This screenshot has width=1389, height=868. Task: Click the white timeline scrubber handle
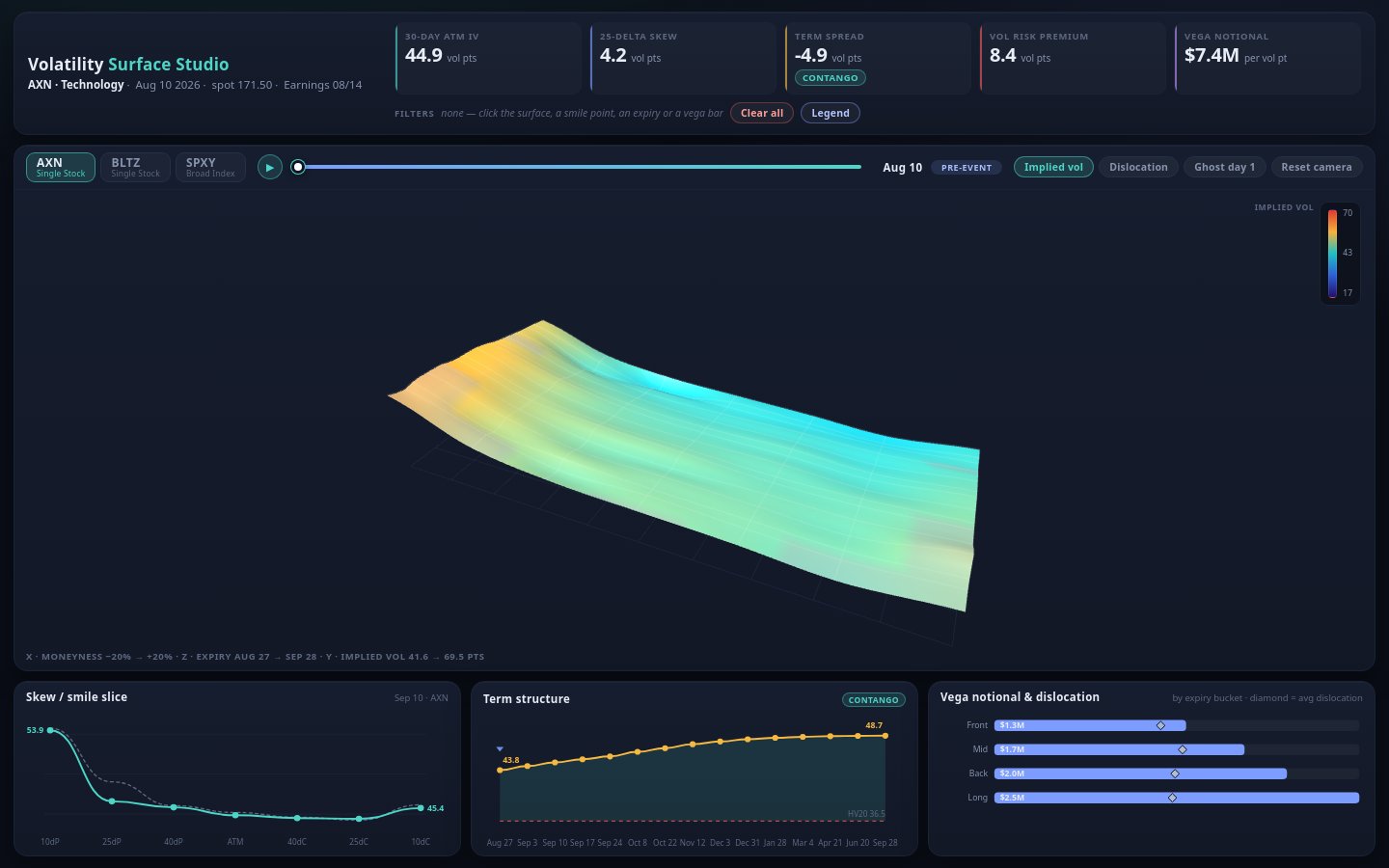[298, 167]
